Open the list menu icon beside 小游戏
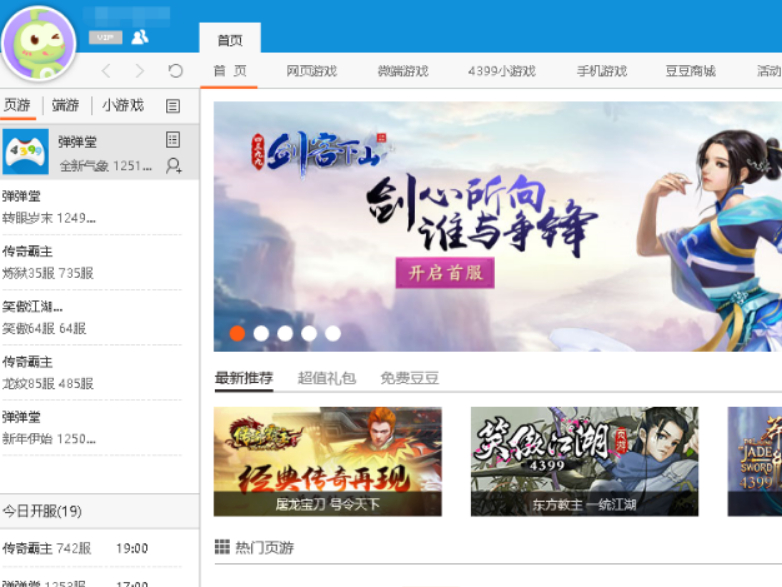 click(x=173, y=106)
